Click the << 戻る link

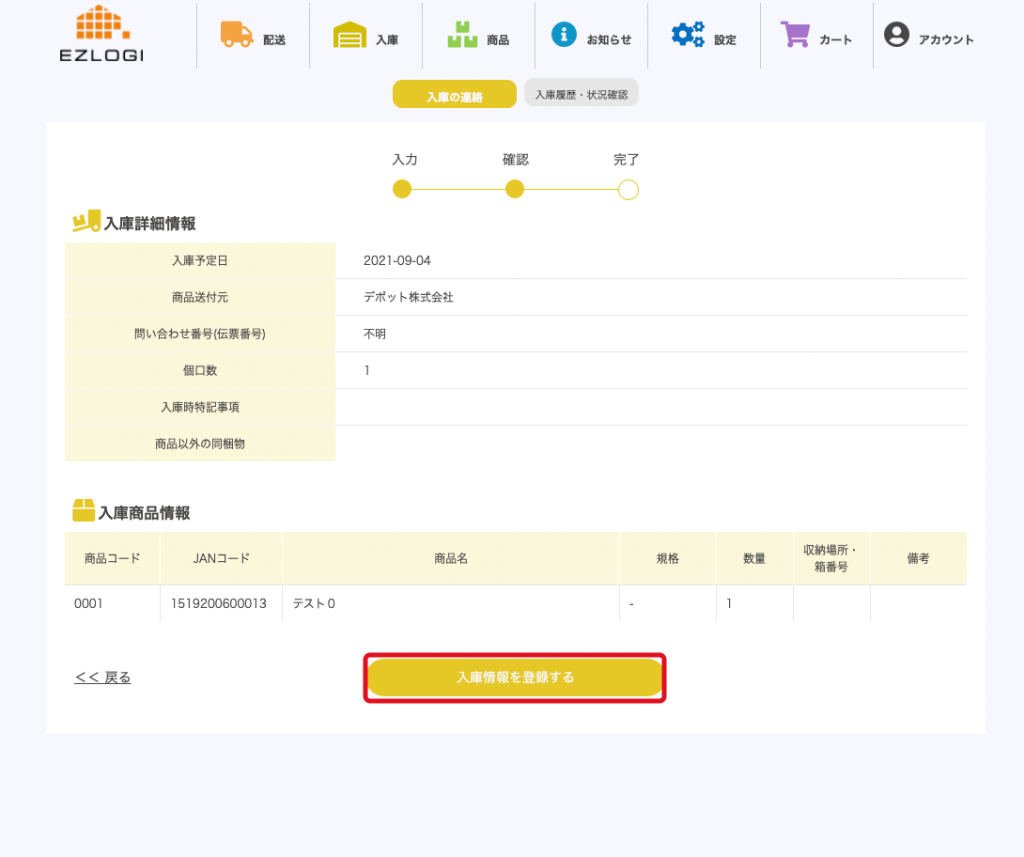[103, 678]
